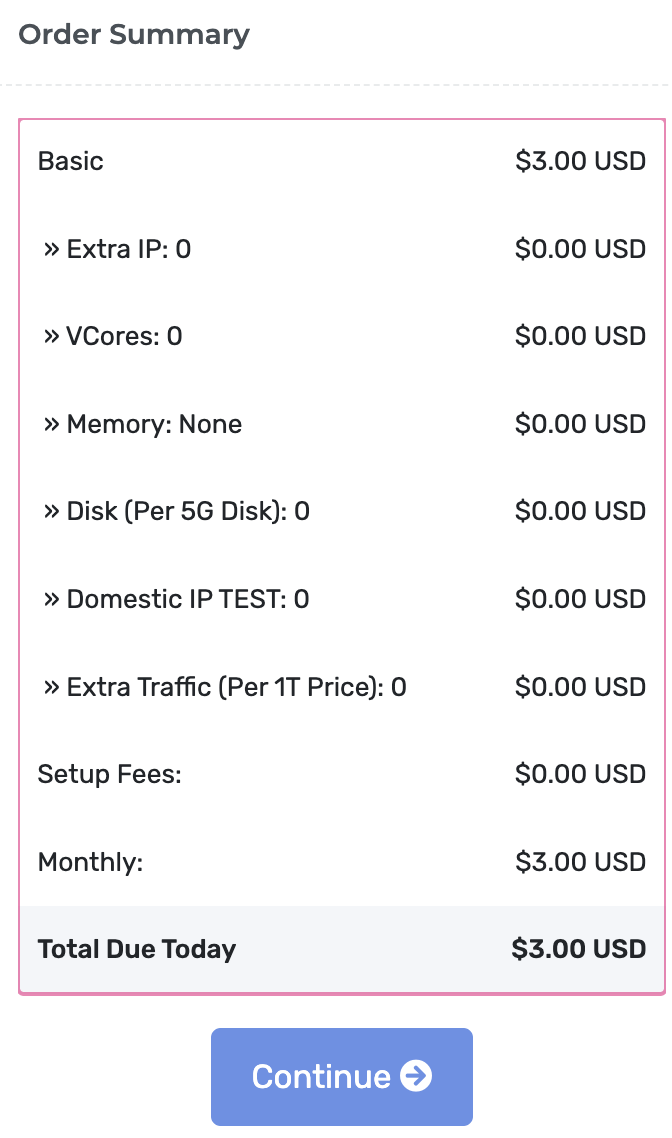Click the Domestic IP TEST line item
The image size is (672, 1138).
point(177,599)
